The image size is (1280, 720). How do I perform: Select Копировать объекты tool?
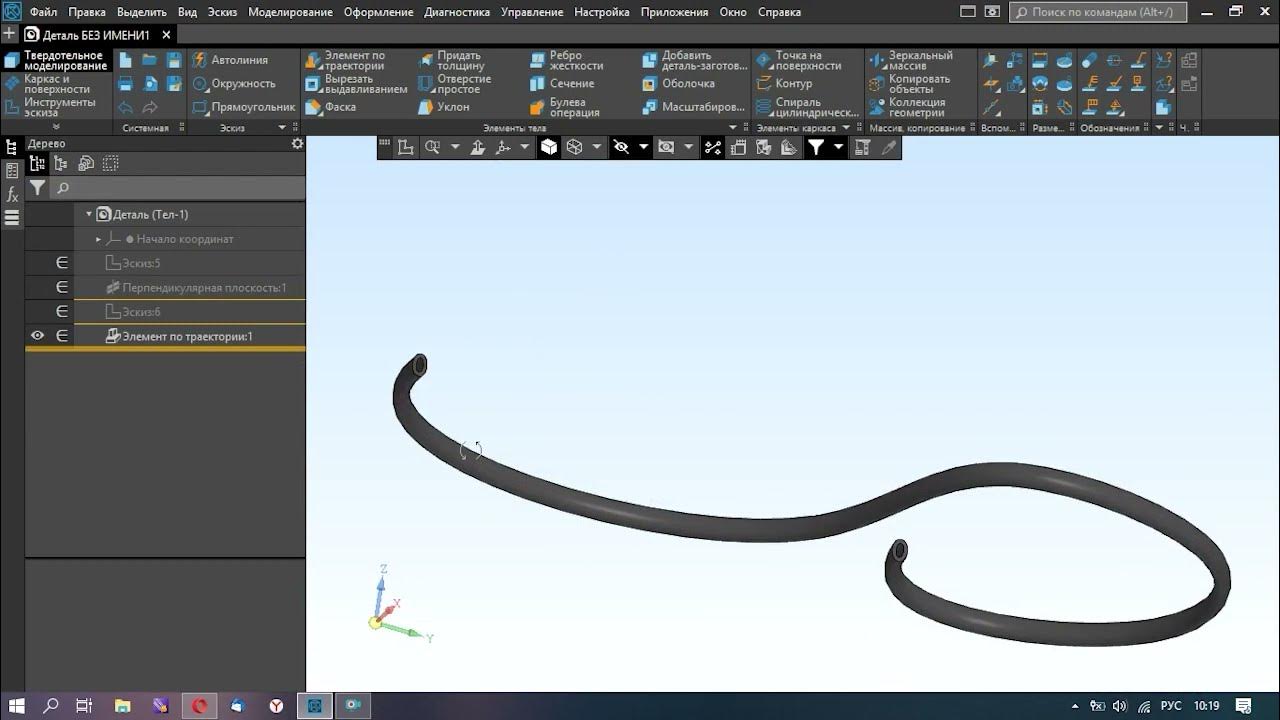pos(910,83)
